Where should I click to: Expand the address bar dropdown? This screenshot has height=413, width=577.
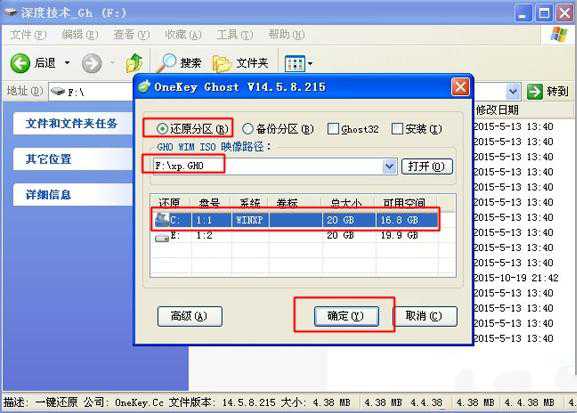513,91
